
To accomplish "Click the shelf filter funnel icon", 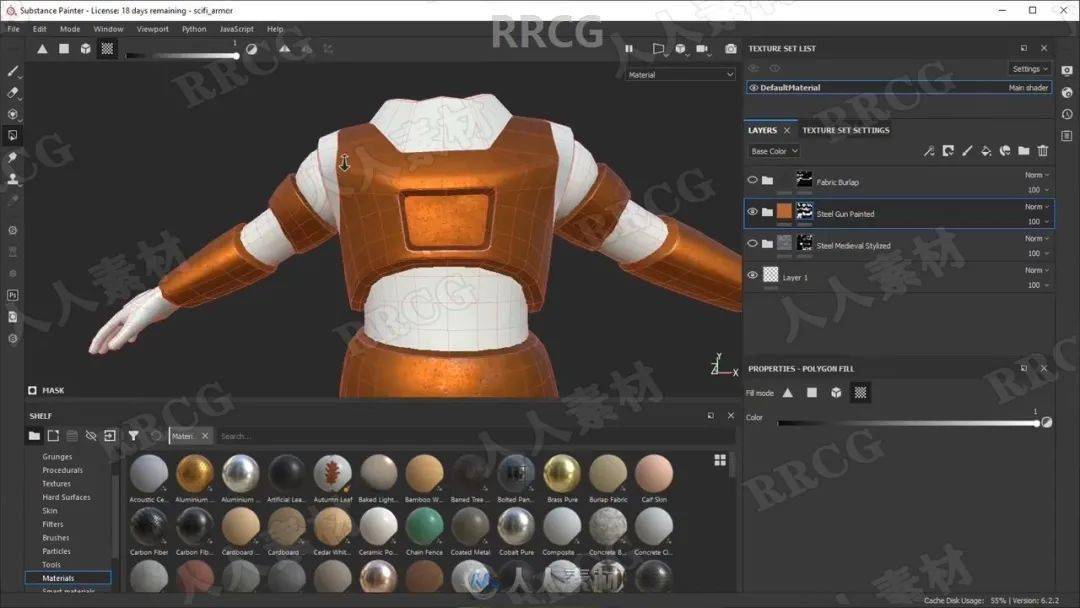I will (x=133, y=436).
